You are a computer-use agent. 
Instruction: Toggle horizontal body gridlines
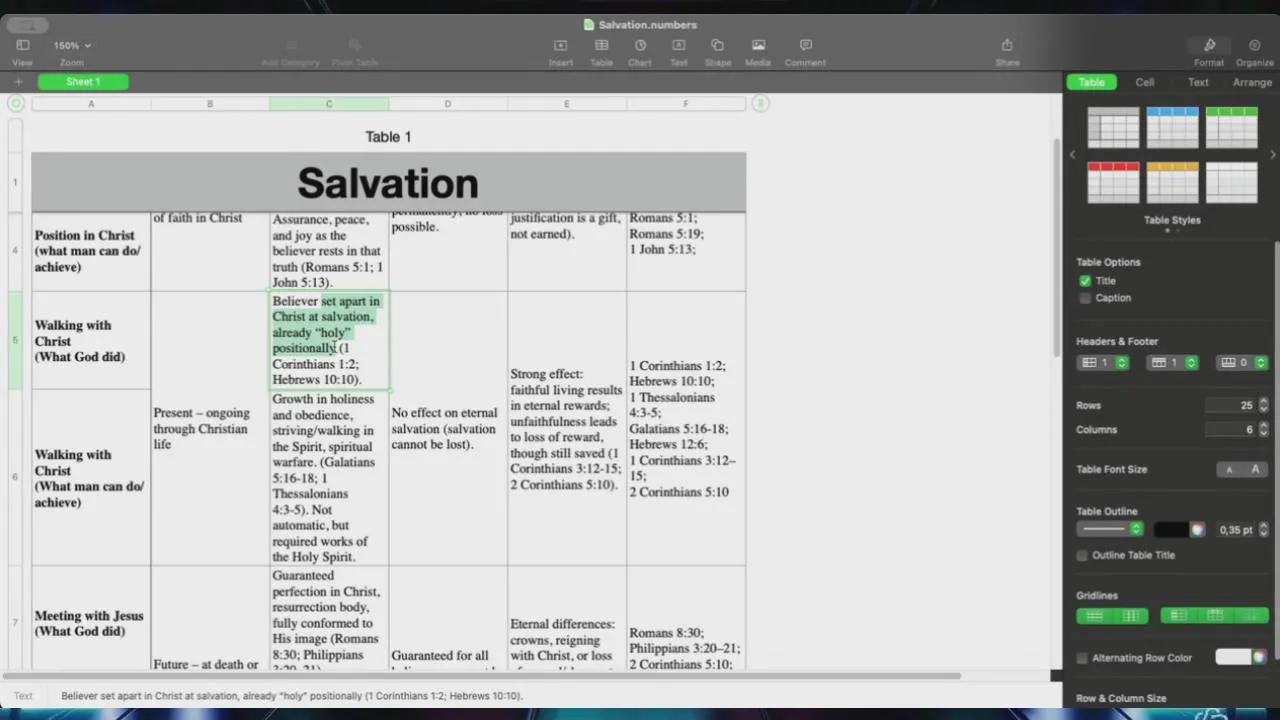pos(1095,616)
